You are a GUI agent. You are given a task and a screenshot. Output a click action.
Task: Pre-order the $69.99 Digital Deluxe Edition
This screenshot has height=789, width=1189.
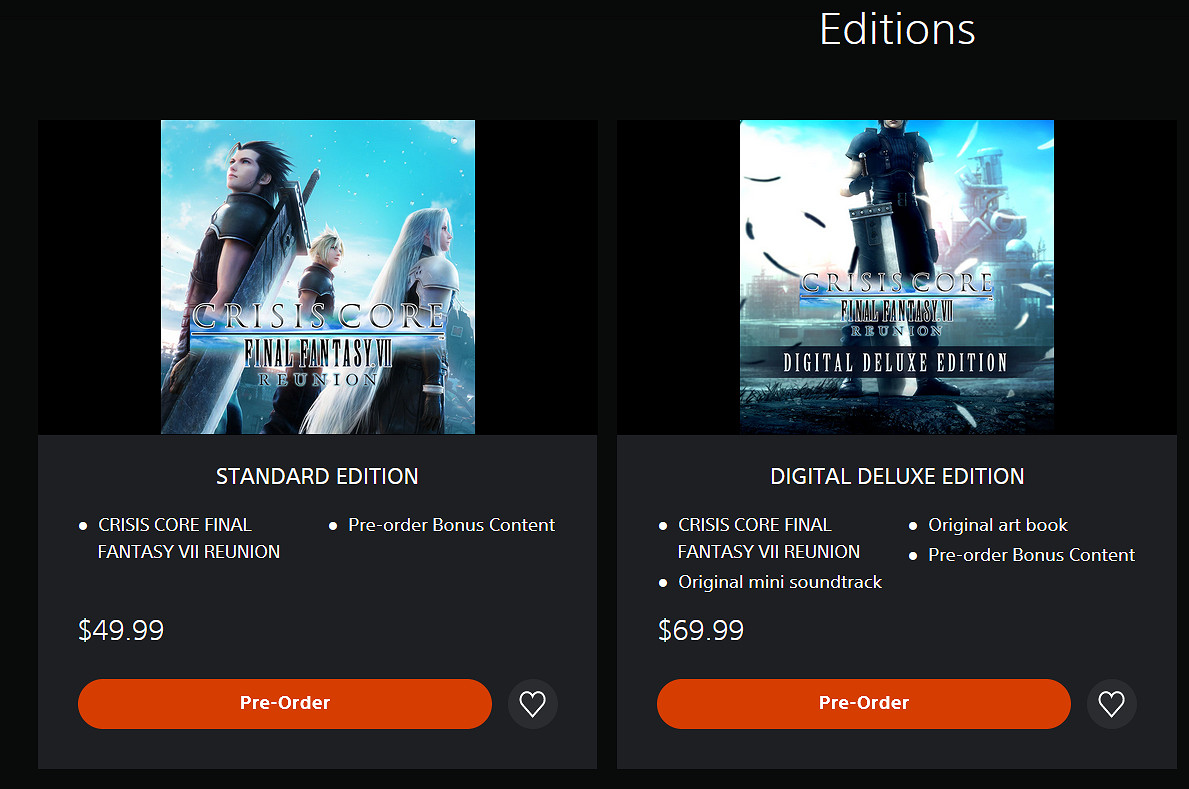pyautogui.click(x=863, y=703)
